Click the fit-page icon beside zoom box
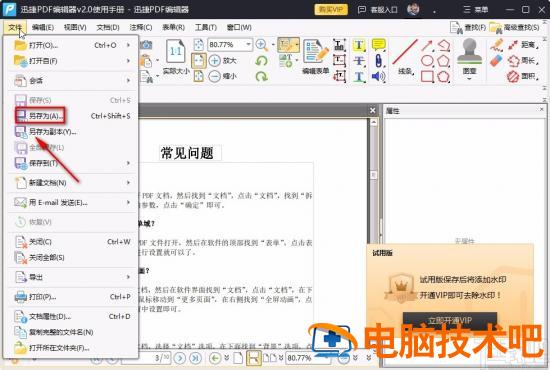Screen dimensions: 550x370 click(199, 45)
